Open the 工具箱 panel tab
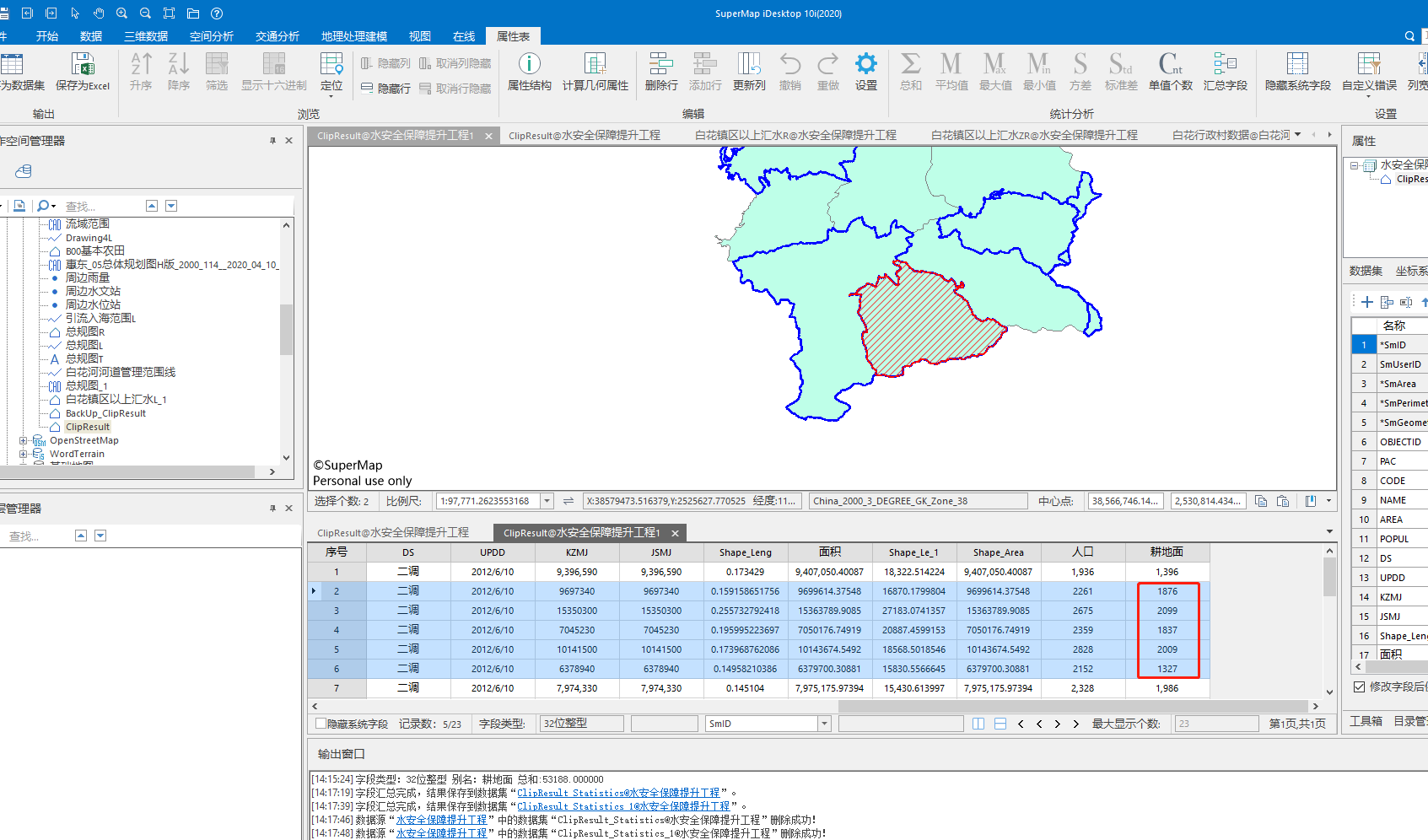The width and height of the screenshot is (1428, 840). click(x=1366, y=721)
